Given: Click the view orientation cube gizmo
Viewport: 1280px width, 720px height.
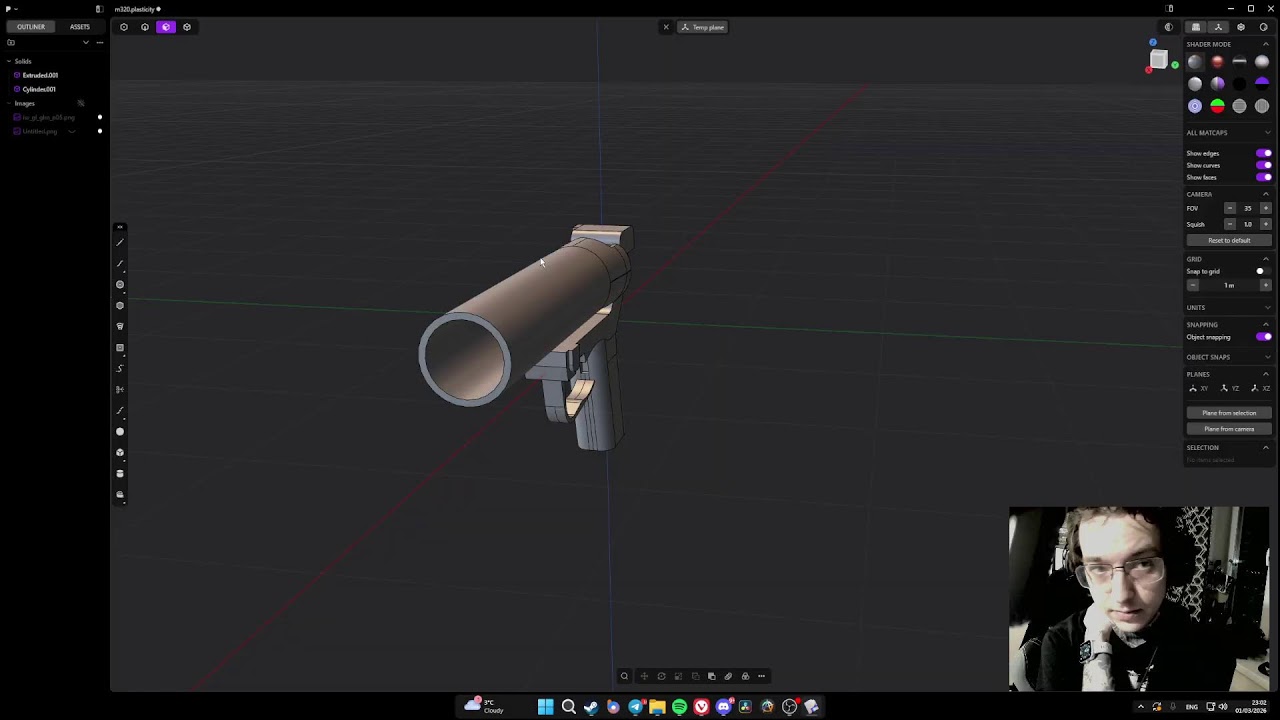Looking at the screenshot, I should tap(1159, 61).
